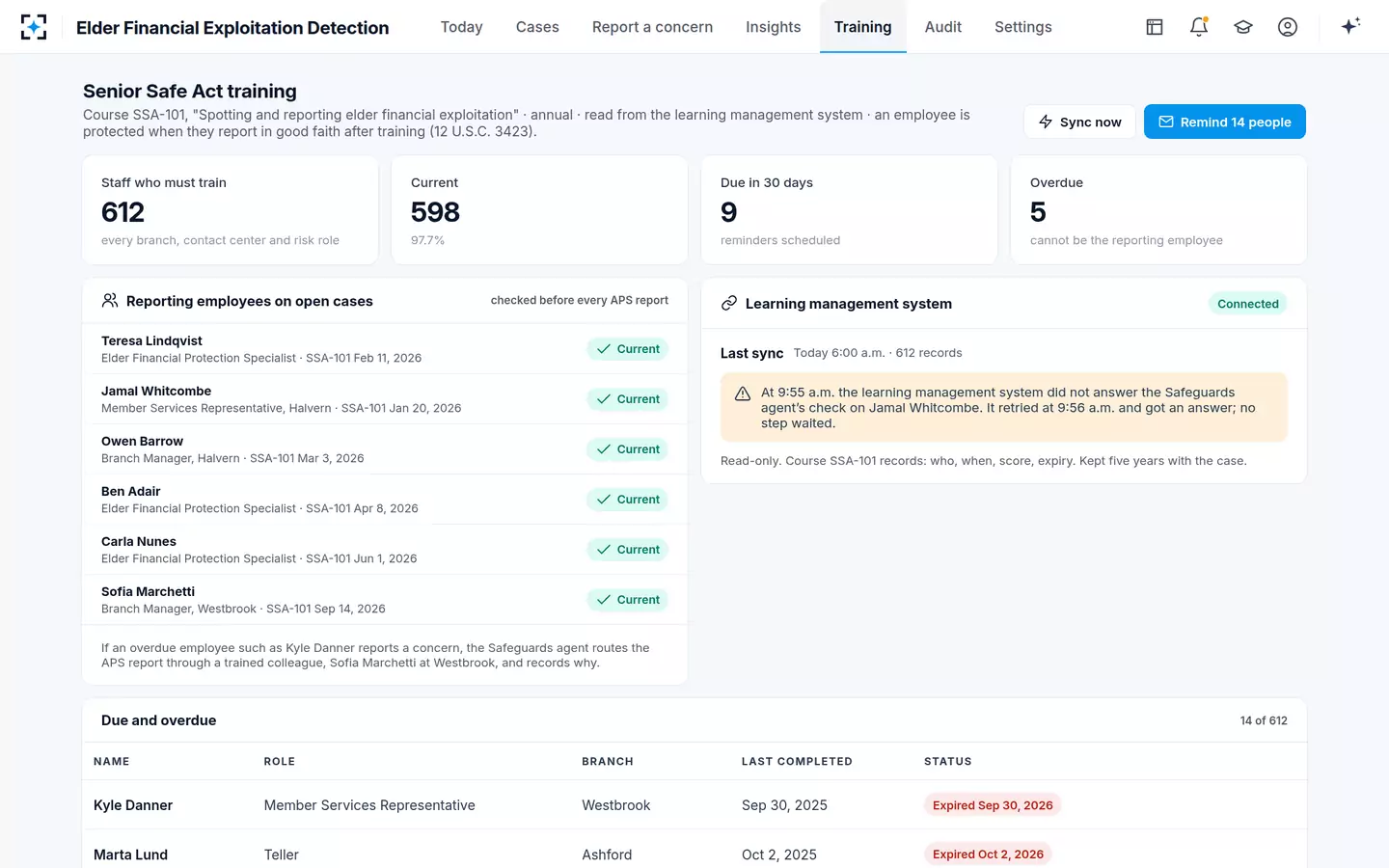
Task: Click Carla Nunes's Current status badge
Action: (x=628, y=550)
